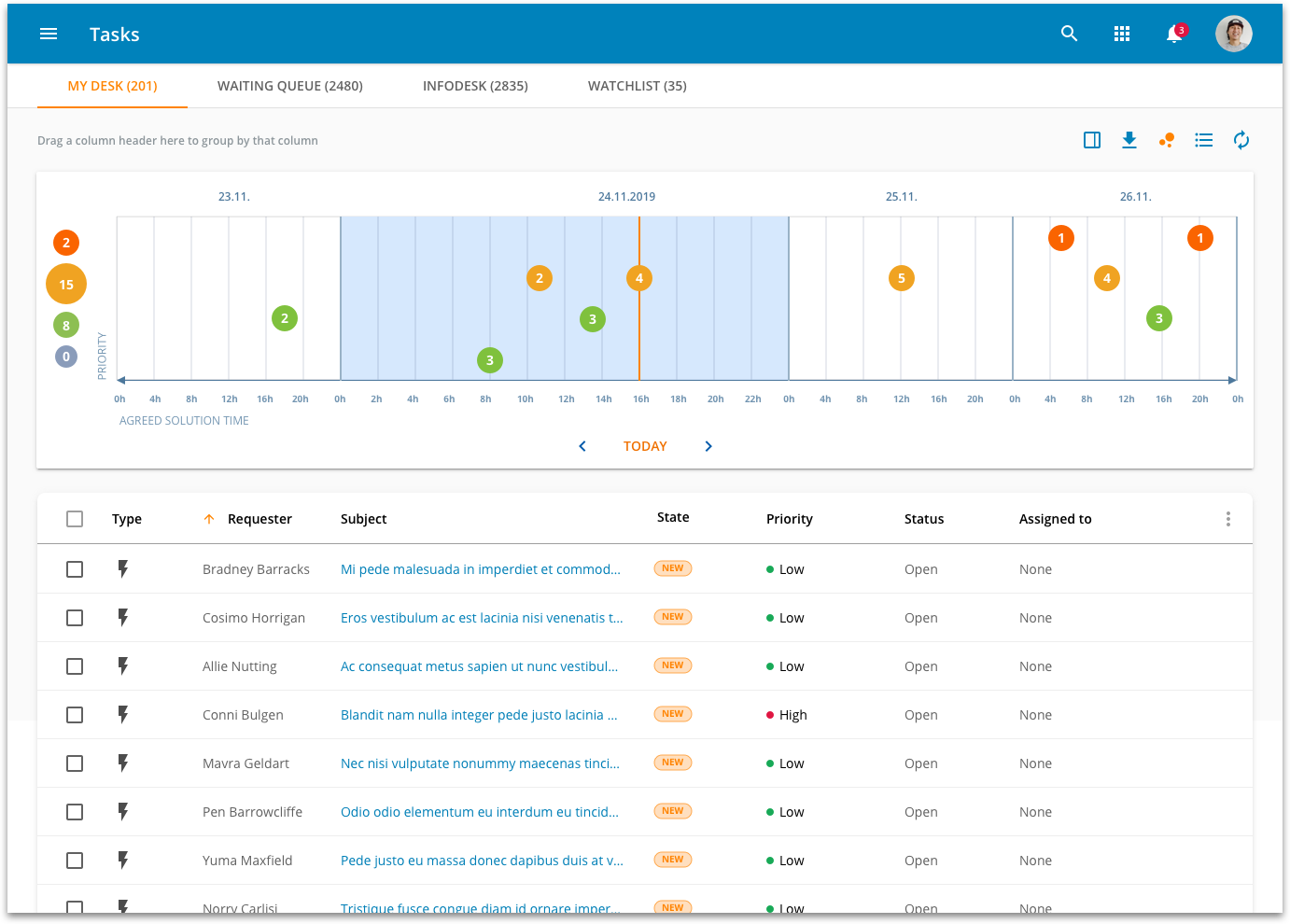This screenshot has height=924, width=1290.
Task: Open the notifications bell
Action: coord(1174,35)
